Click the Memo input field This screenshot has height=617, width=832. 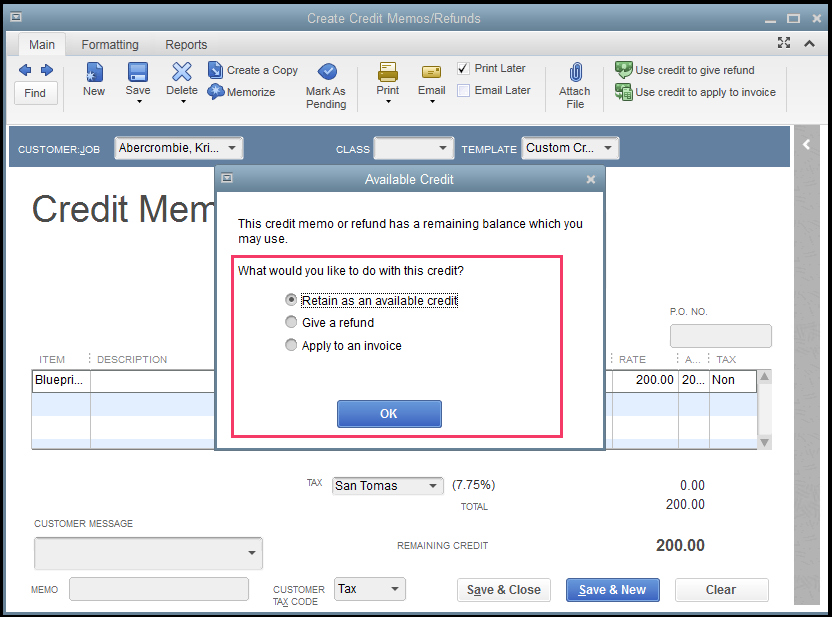(159, 589)
